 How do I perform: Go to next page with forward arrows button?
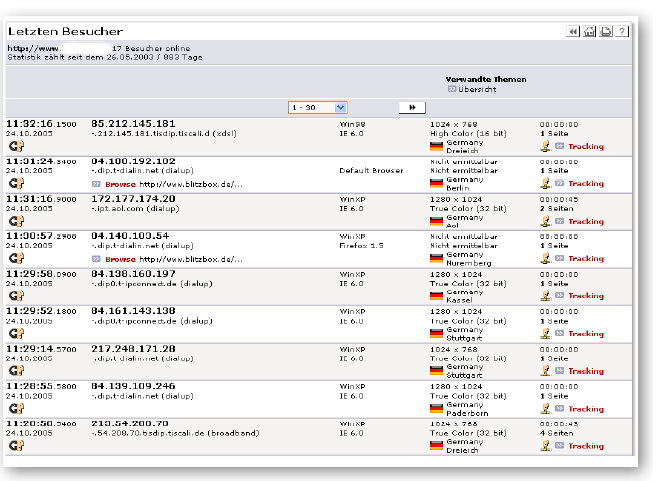(412, 108)
